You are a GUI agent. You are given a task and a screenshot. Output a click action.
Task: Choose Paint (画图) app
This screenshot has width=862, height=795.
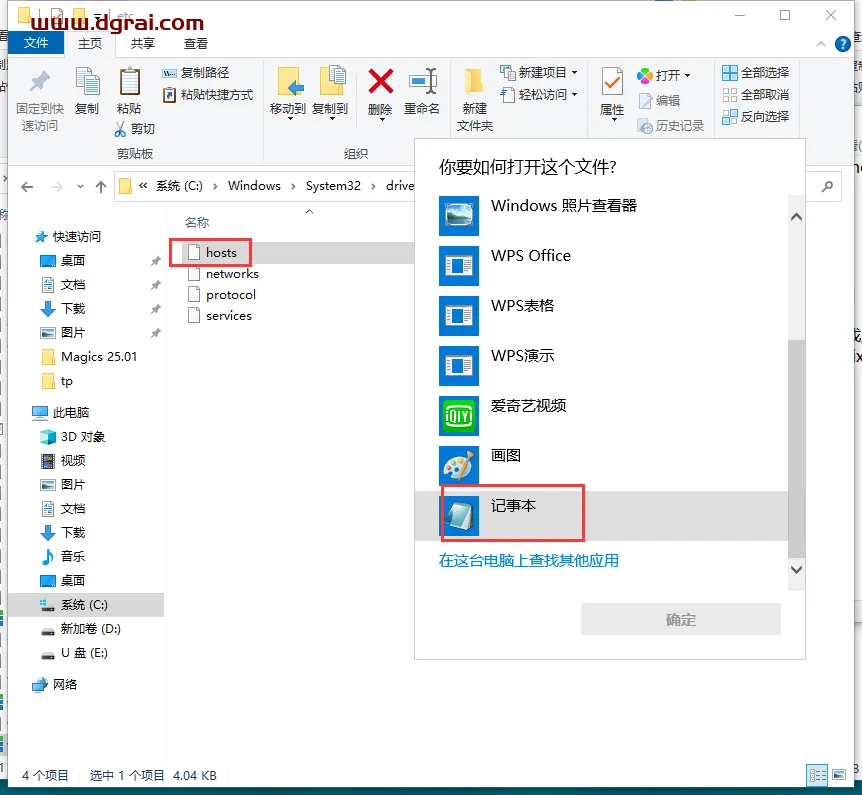[x=601, y=466]
